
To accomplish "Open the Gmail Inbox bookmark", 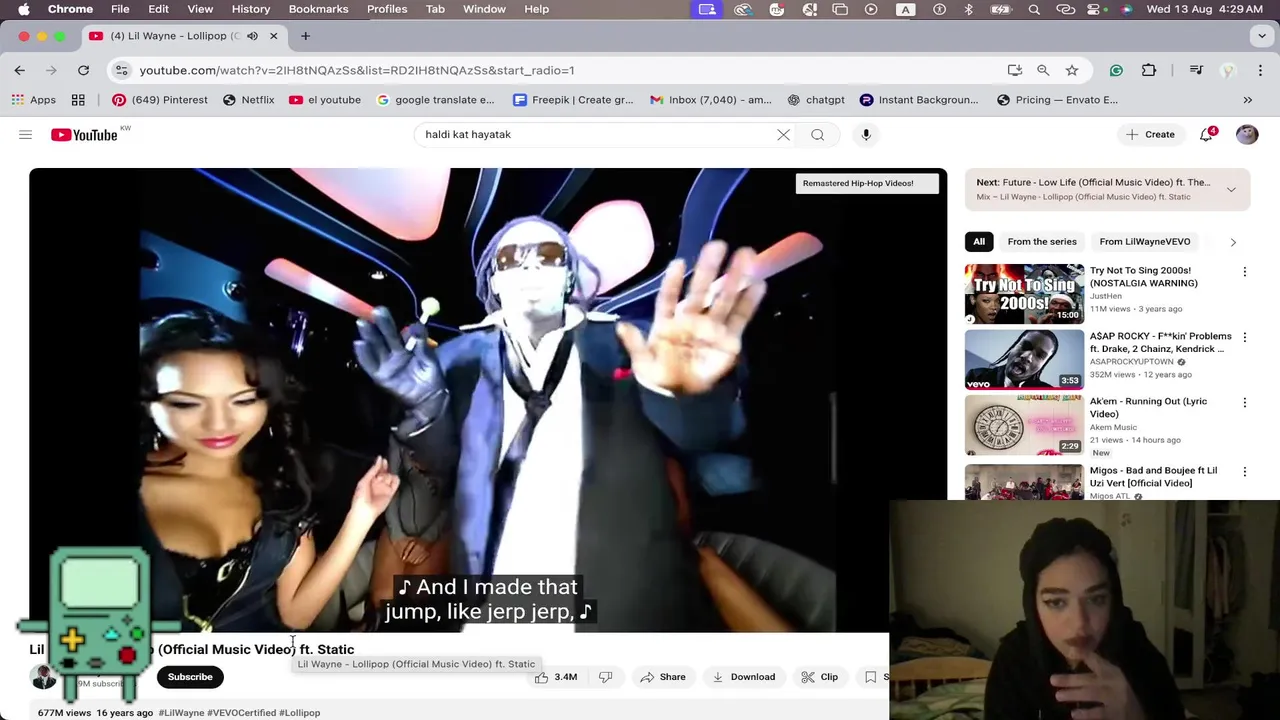I will click(x=711, y=100).
